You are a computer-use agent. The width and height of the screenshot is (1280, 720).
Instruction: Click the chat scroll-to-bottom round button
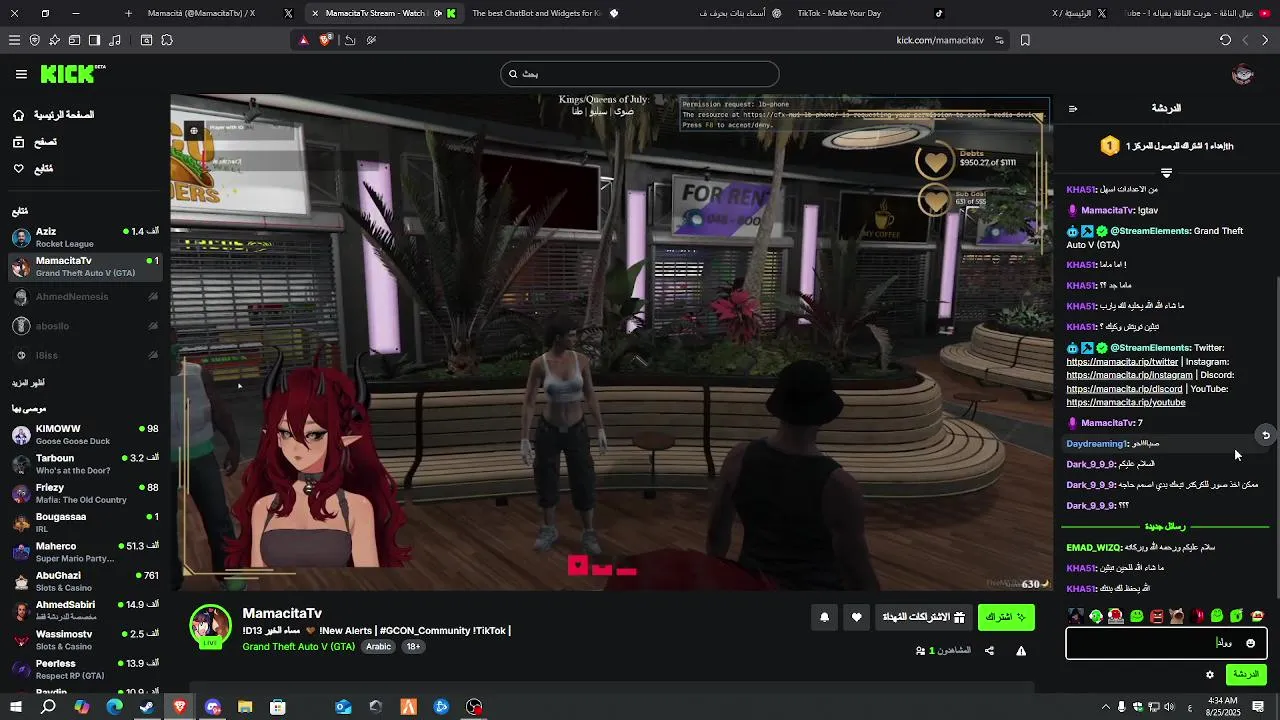click(1266, 435)
